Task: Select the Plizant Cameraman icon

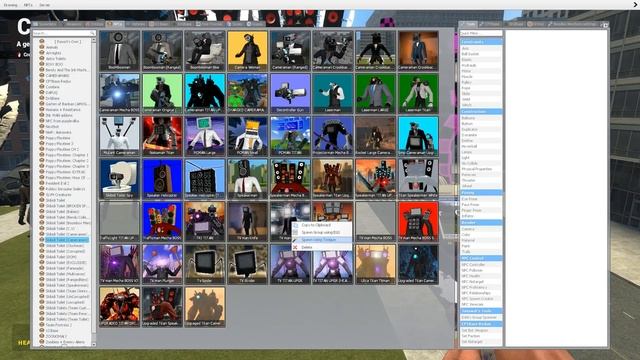Action: (x=120, y=136)
